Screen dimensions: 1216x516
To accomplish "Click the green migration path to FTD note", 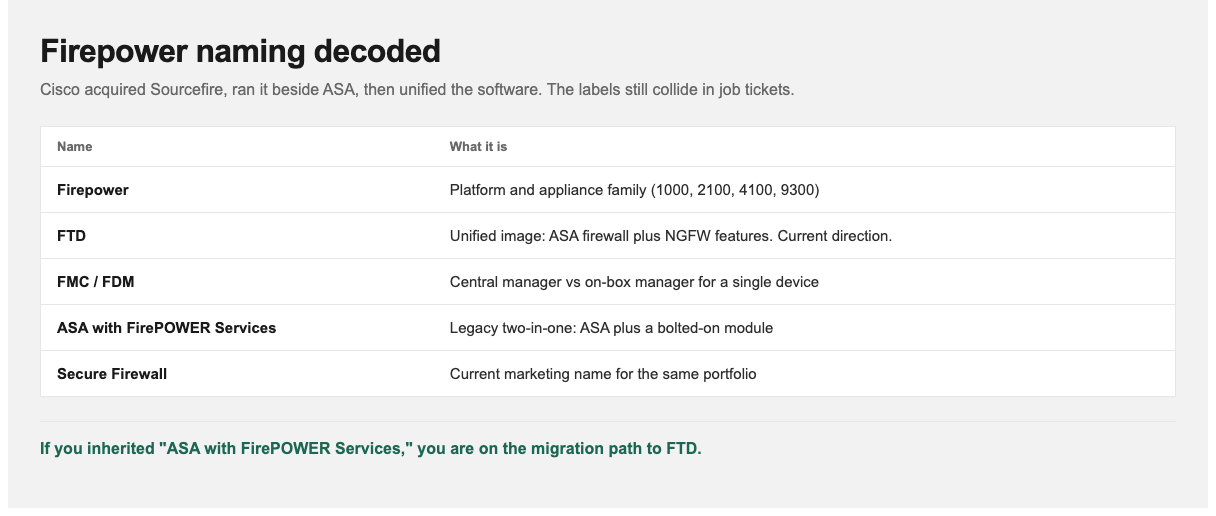I will (x=371, y=448).
